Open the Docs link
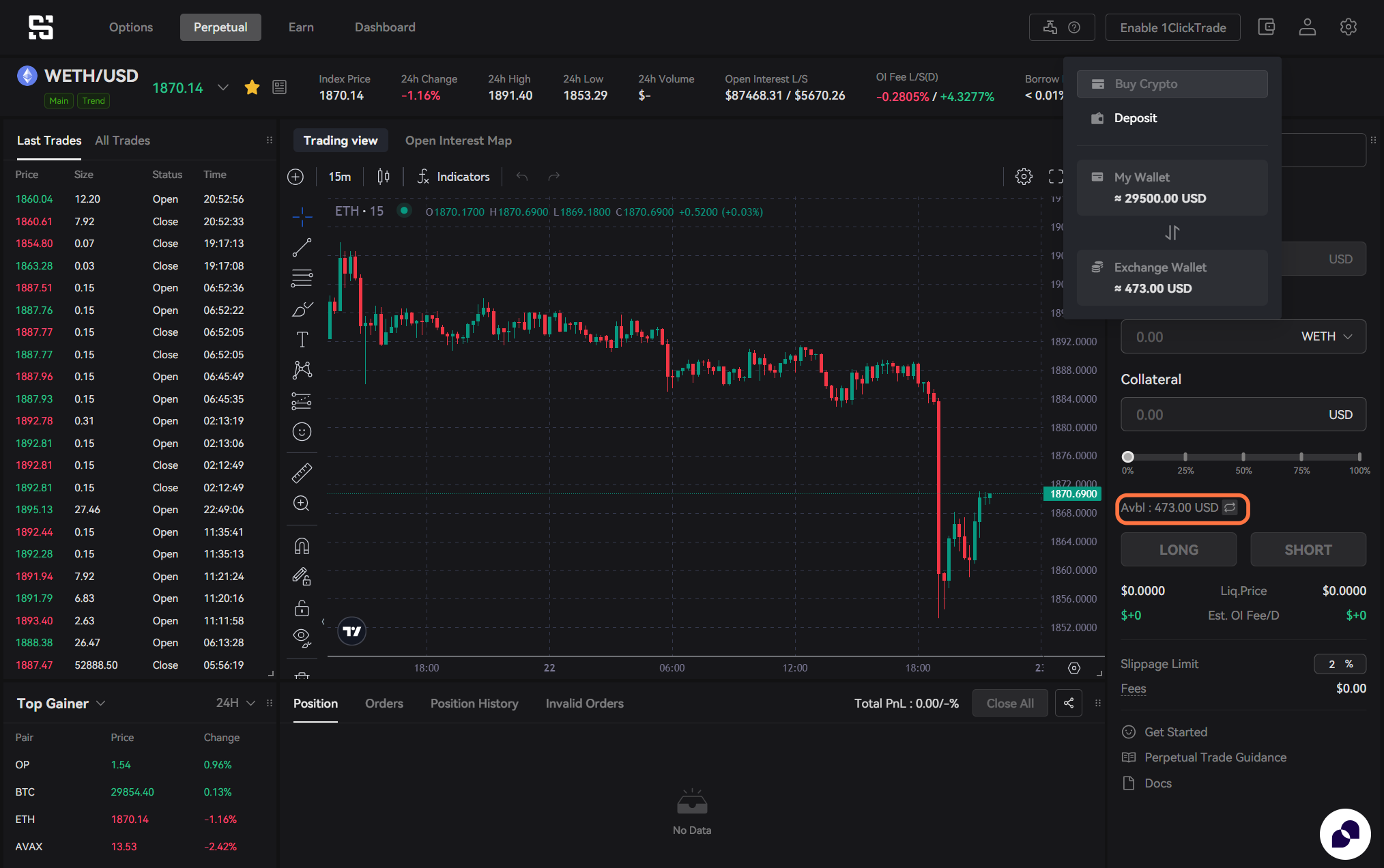Screen dimensions: 1384x868 (x=1158, y=783)
